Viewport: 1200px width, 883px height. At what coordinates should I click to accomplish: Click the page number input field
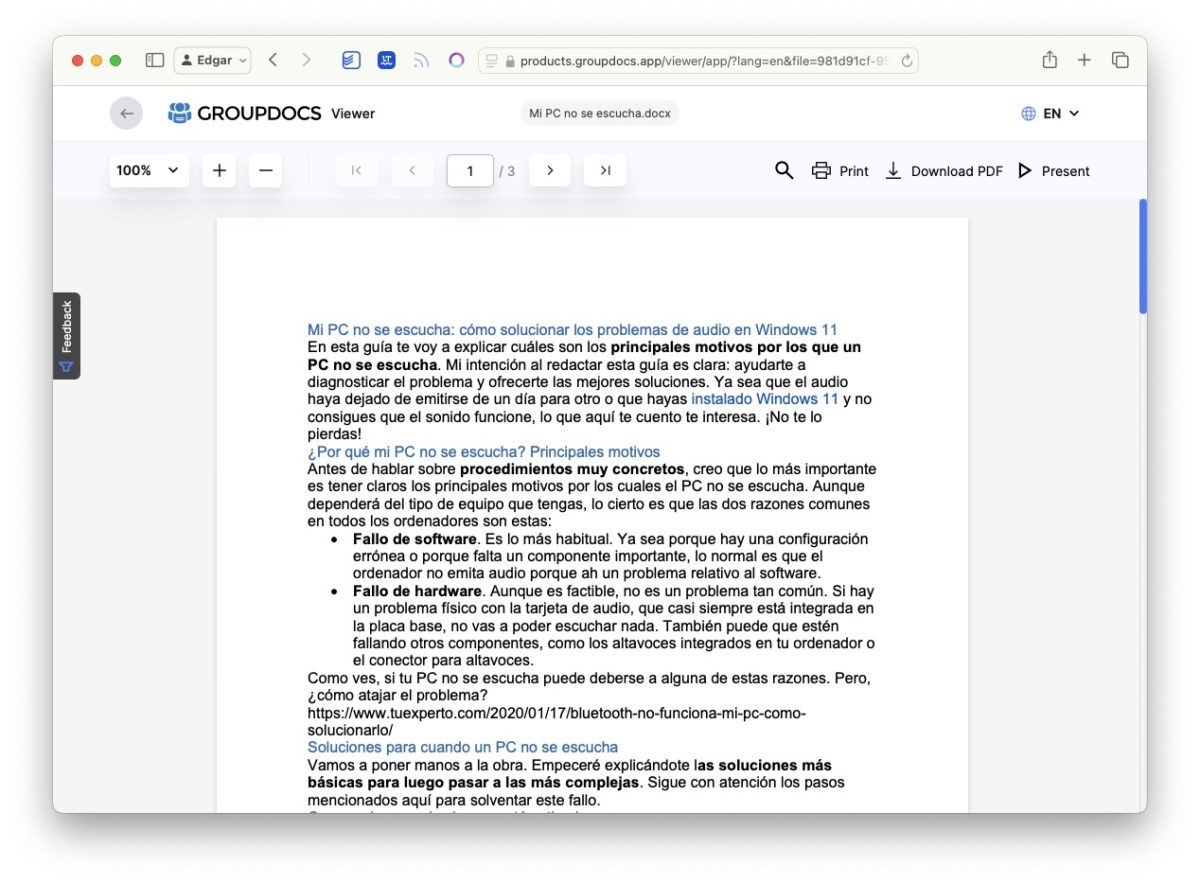(470, 171)
